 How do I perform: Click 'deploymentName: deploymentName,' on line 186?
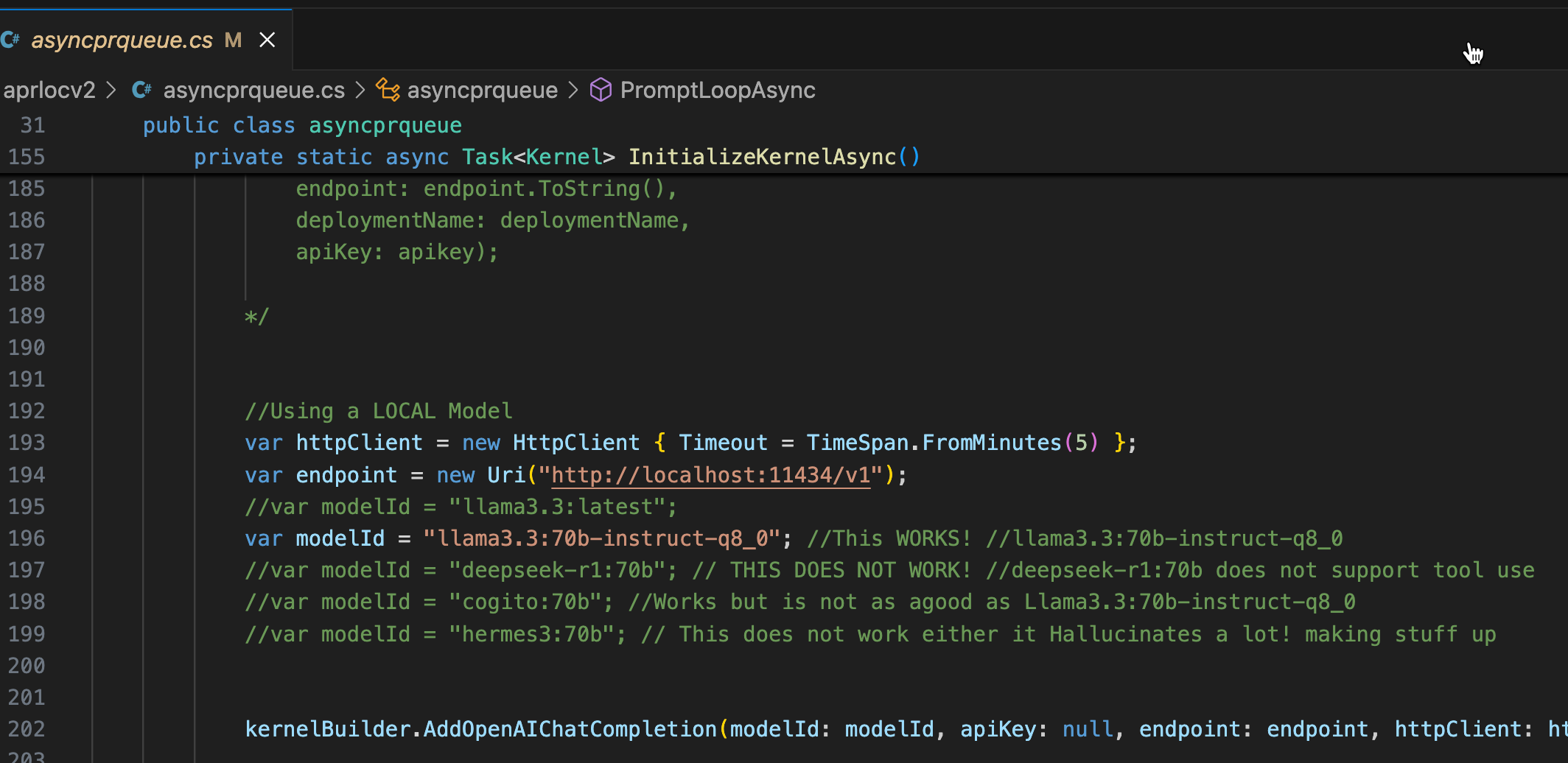coord(493,220)
